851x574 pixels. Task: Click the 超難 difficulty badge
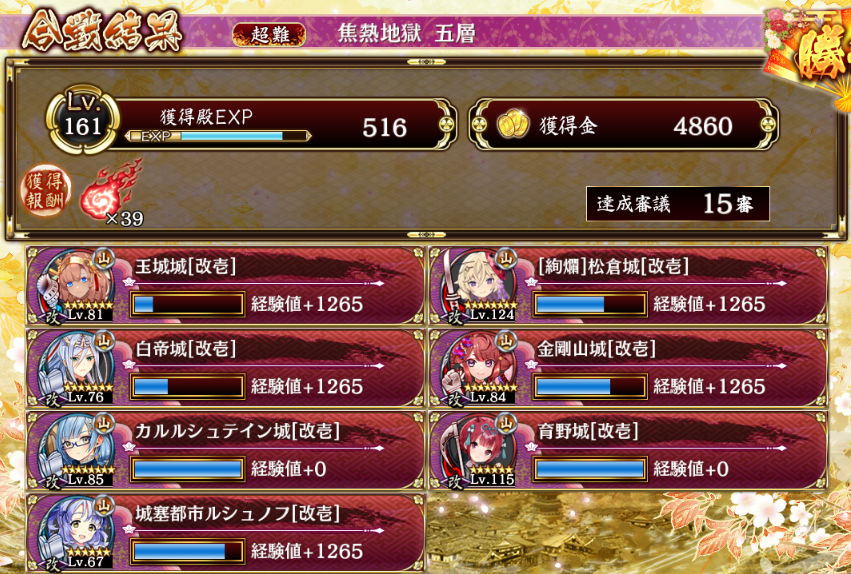pos(269,35)
